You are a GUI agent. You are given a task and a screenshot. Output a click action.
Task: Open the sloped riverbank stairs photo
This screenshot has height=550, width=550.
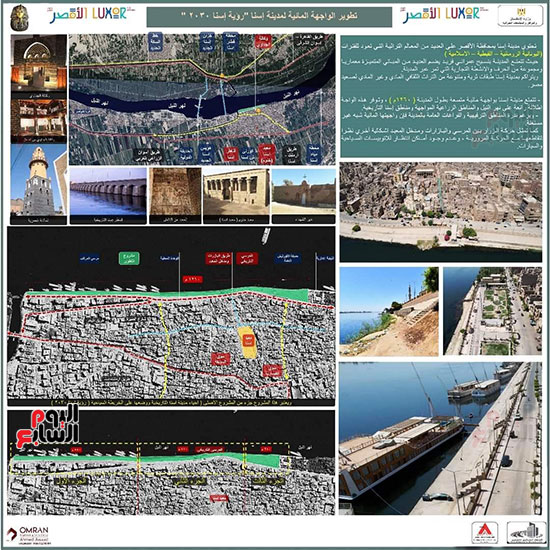click(389, 311)
